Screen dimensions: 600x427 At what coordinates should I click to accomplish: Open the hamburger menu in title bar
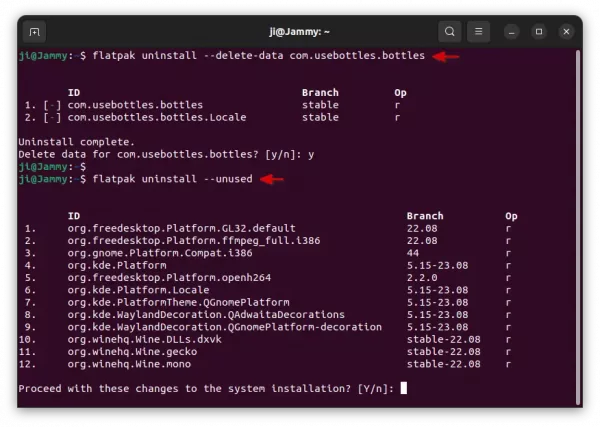pos(482,31)
